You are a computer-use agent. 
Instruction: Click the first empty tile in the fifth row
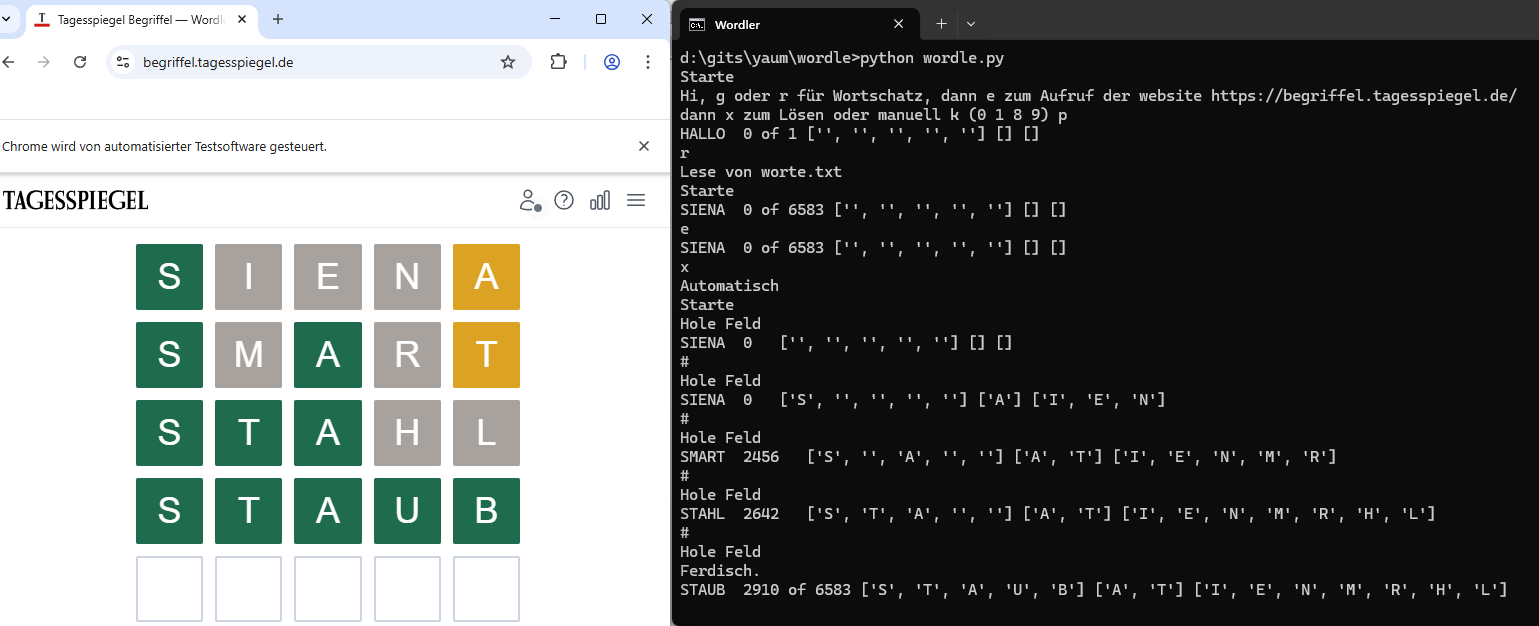coord(169,589)
